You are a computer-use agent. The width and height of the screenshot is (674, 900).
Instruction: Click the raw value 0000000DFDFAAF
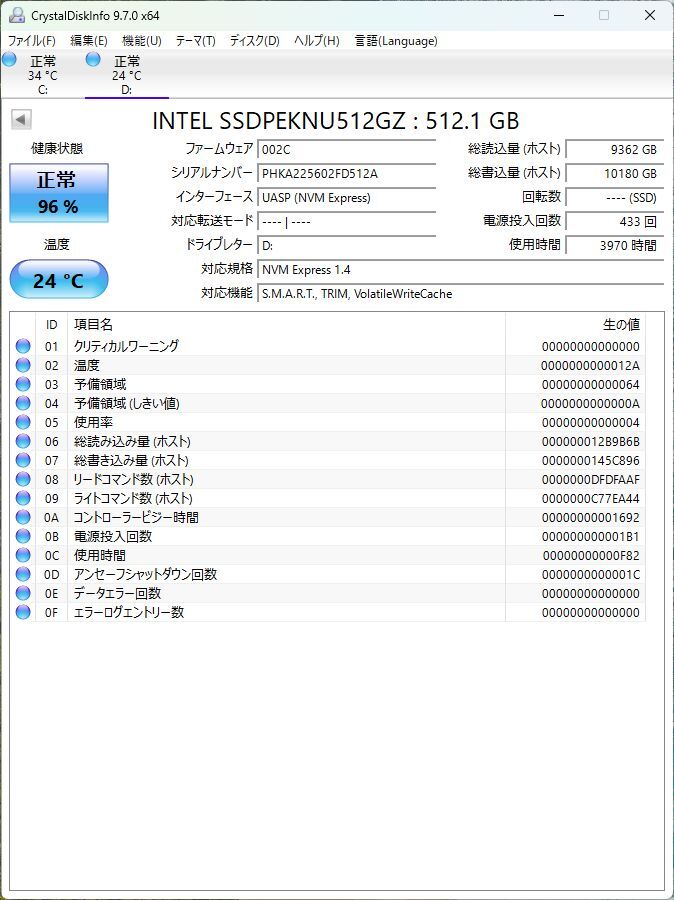(x=590, y=480)
